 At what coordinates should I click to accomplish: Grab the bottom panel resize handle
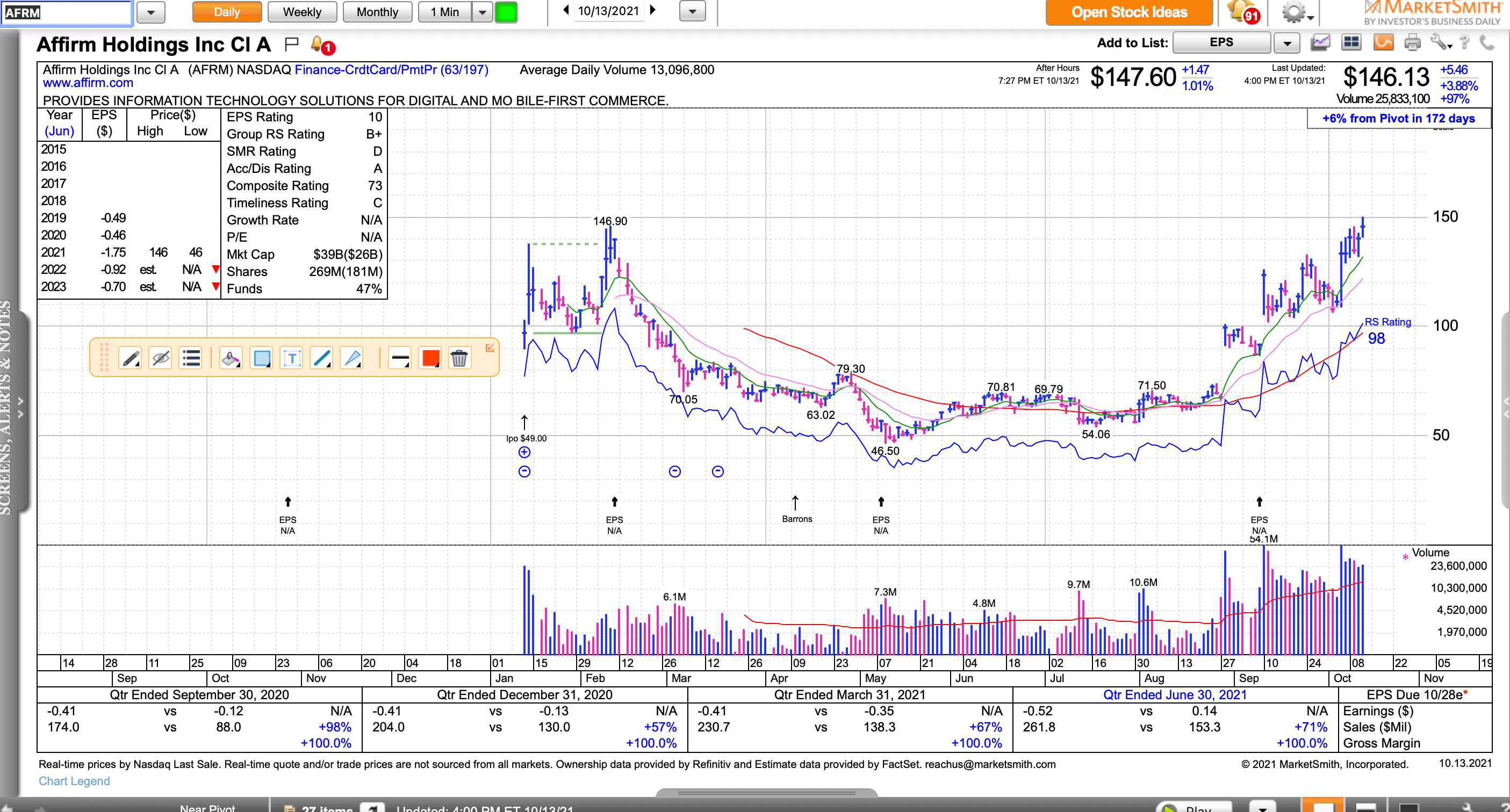point(766,793)
